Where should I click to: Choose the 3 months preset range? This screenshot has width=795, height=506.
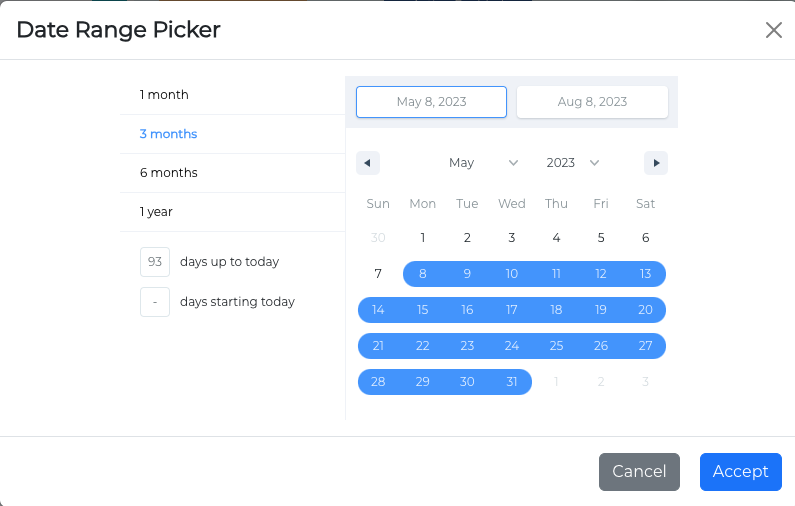click(168, 134)
